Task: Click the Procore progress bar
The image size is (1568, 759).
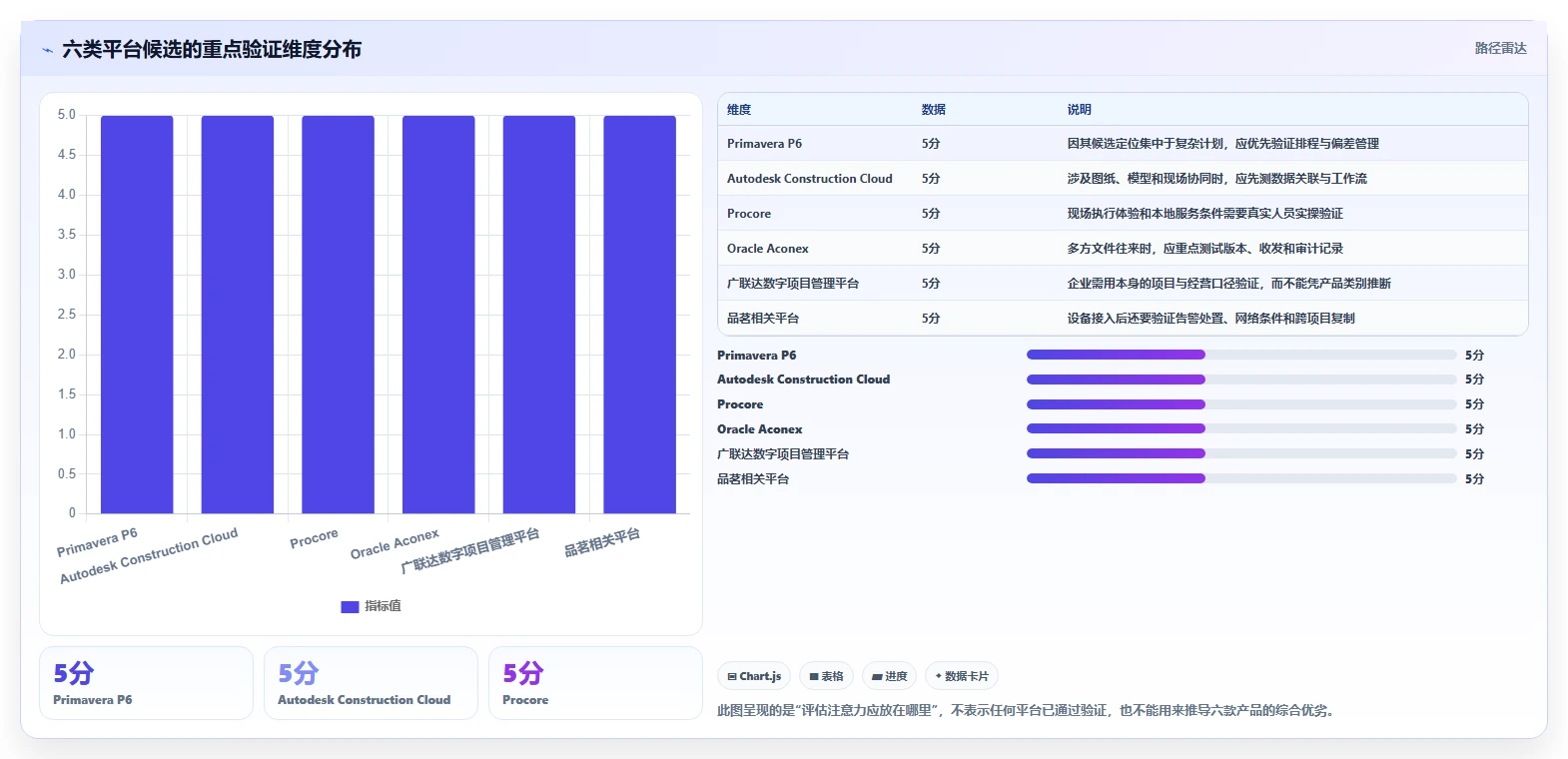Action: [x=1241, y=404]
